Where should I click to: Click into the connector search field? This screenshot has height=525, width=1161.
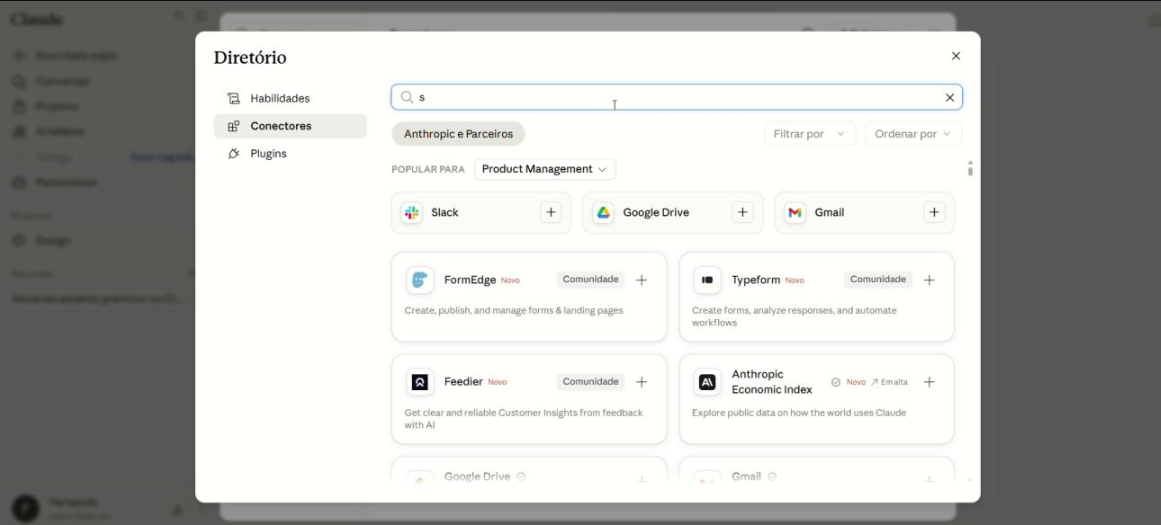pyautogui.click(x=677, y=97)
